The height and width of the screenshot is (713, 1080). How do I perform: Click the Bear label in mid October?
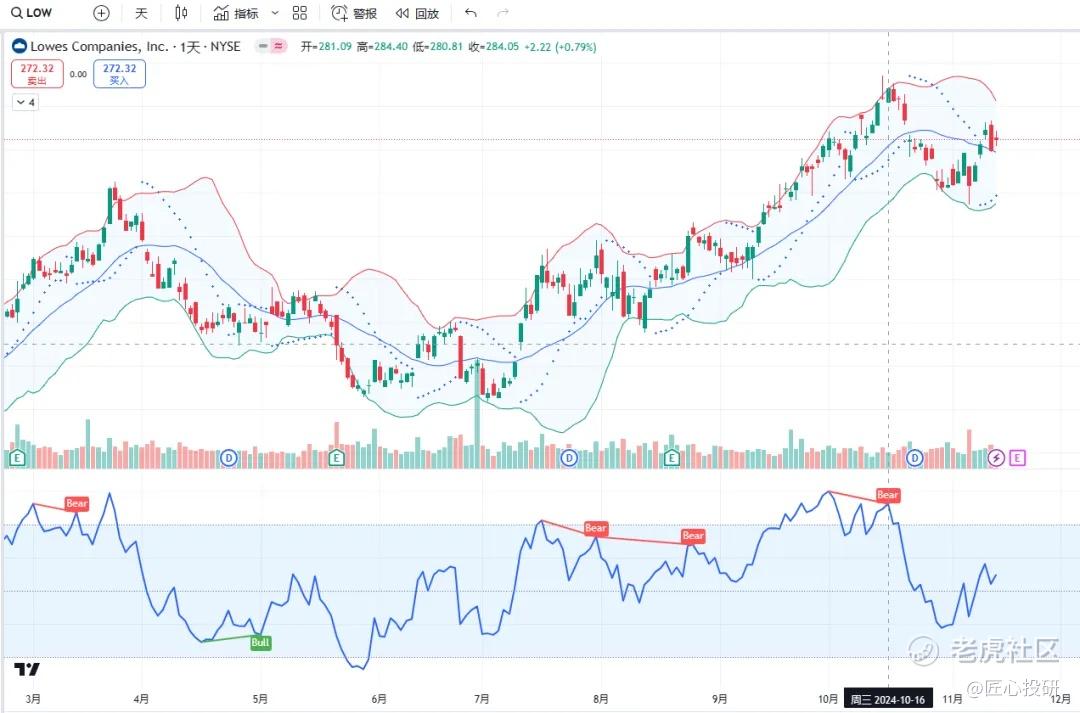click(x=888, y=495)
